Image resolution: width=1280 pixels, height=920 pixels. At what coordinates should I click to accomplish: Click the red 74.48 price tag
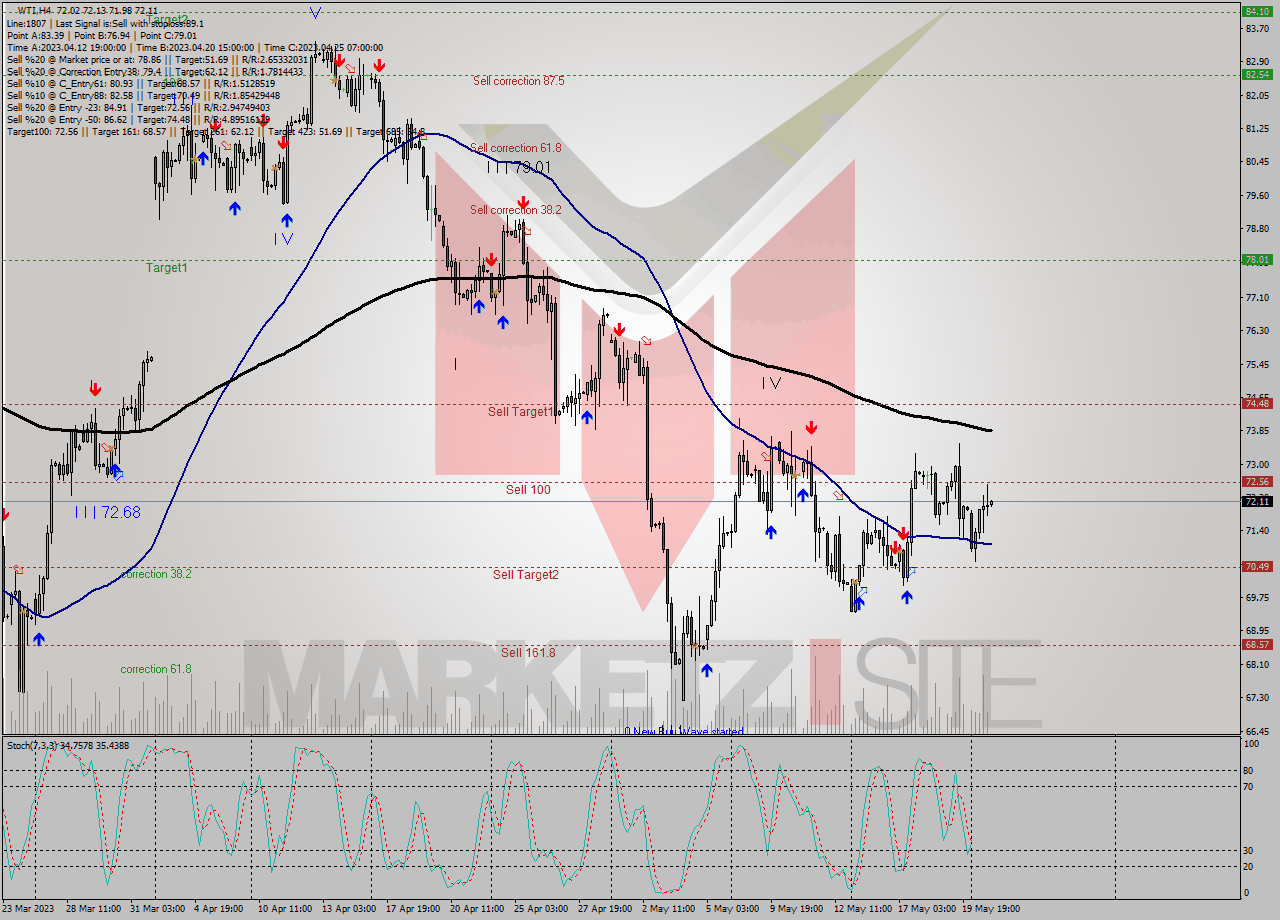point(1256,403)
